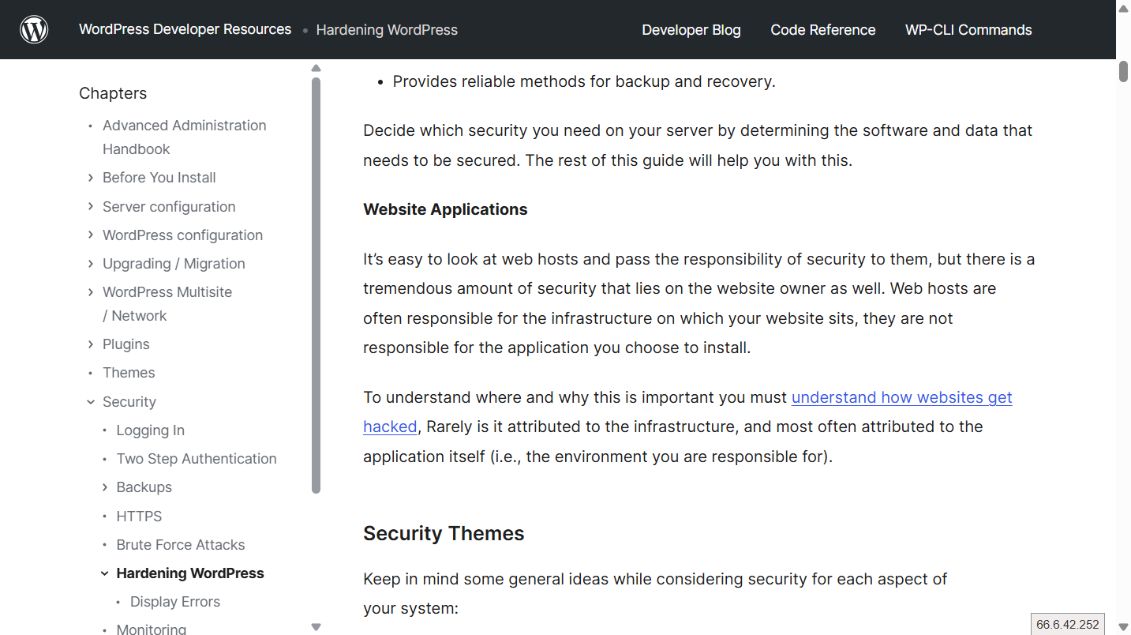This screenshot has height=635, width=1131.
Task: Open WordPress Developer Resources home link
Action: [x=185, y=30]
